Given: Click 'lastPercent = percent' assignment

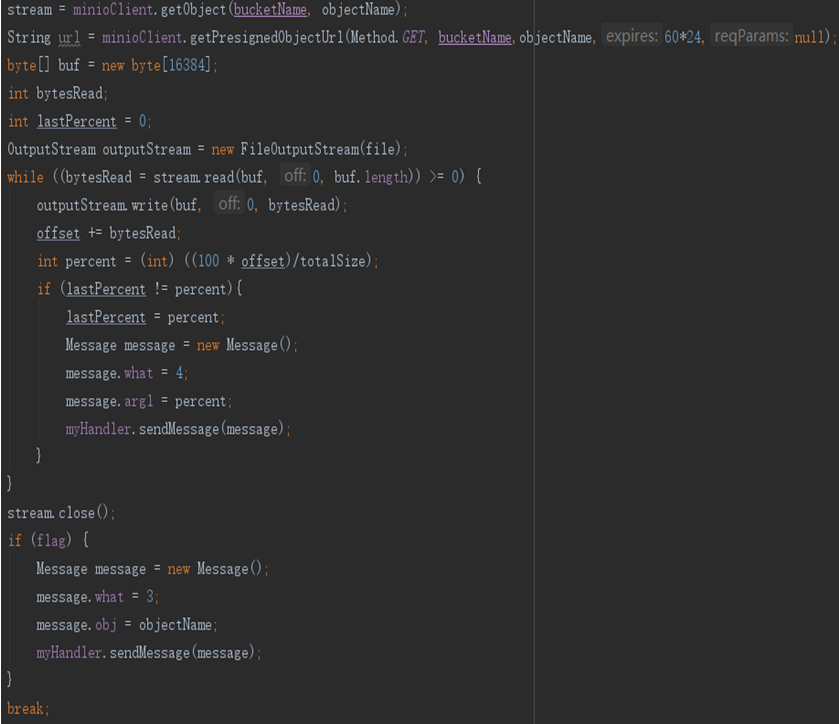Looking at the screenshot, I should (x=145, y=317).
